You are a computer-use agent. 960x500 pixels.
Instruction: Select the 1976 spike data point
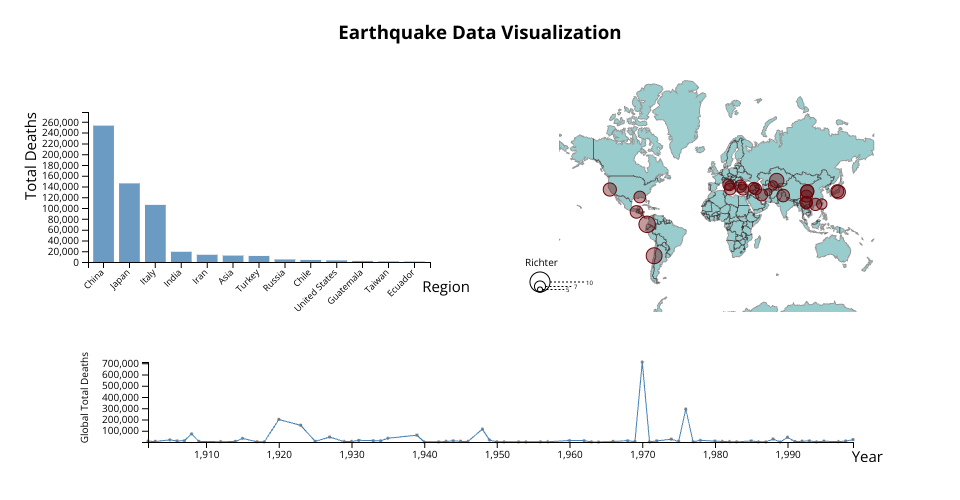pos(685,409)
